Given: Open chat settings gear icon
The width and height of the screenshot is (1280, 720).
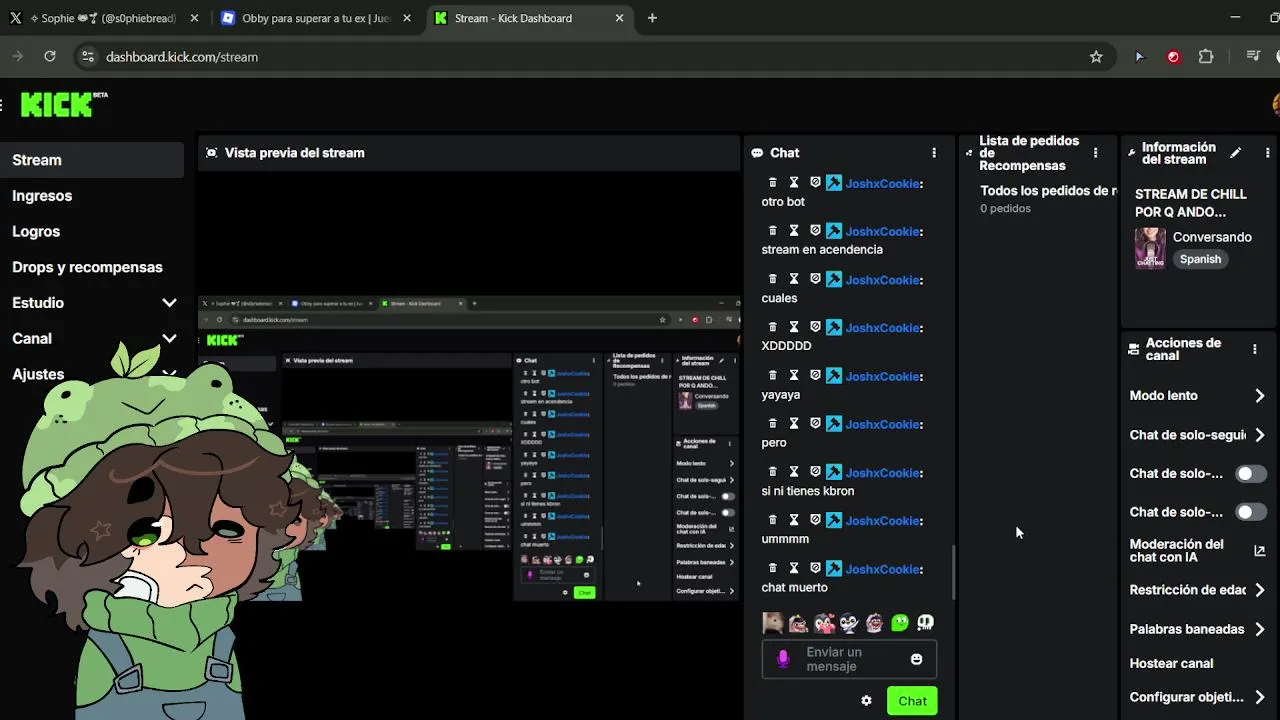Looking at the screenshot, I should pos(866,701).
